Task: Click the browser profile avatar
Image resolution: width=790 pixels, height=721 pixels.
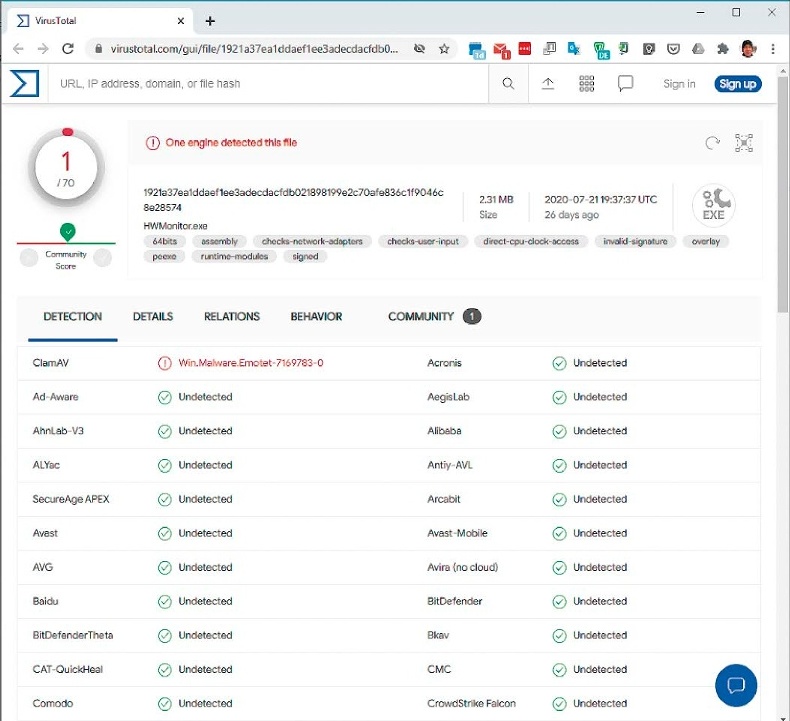Action: [748, 49]
